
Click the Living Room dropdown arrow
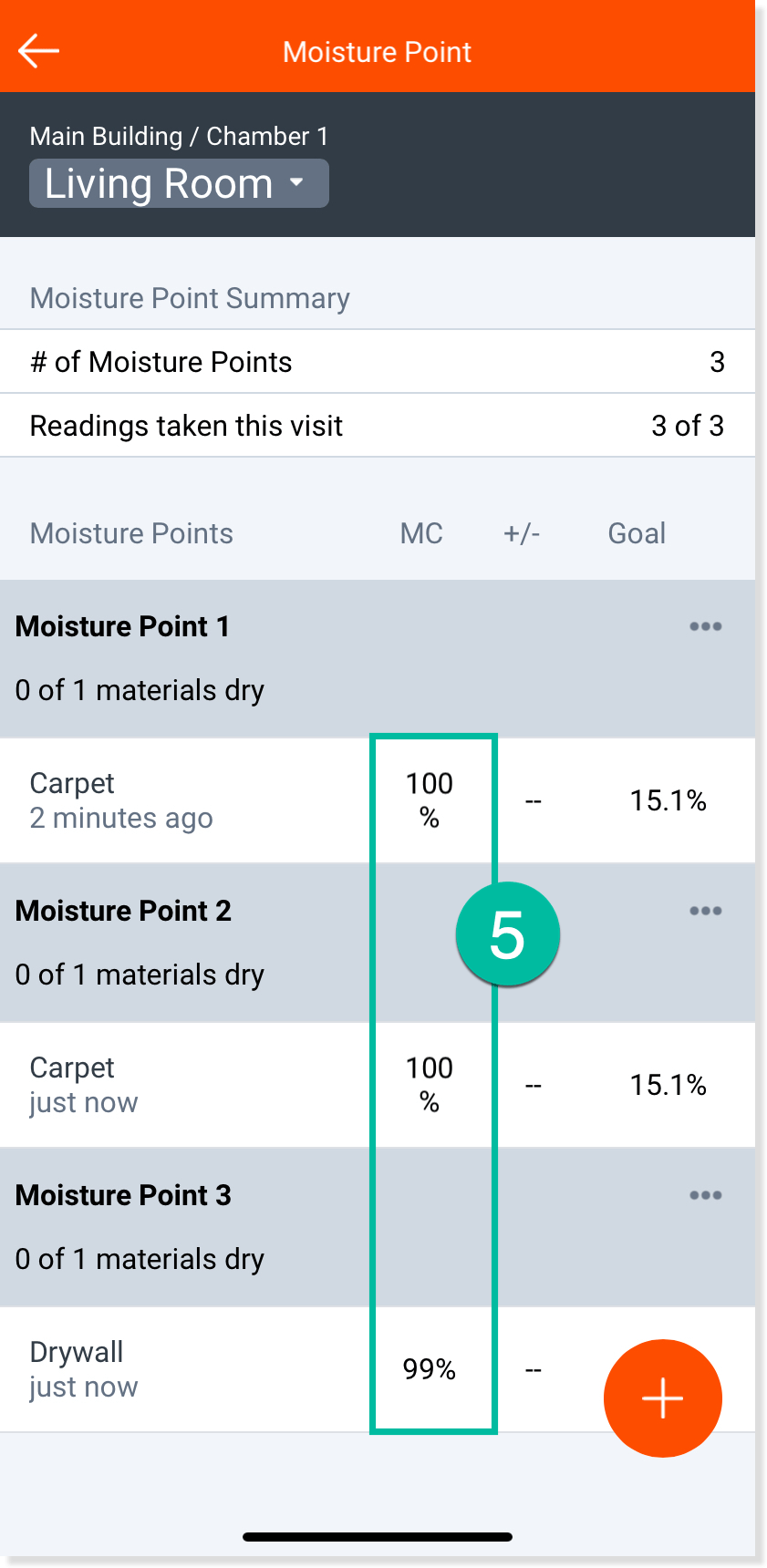296,183
